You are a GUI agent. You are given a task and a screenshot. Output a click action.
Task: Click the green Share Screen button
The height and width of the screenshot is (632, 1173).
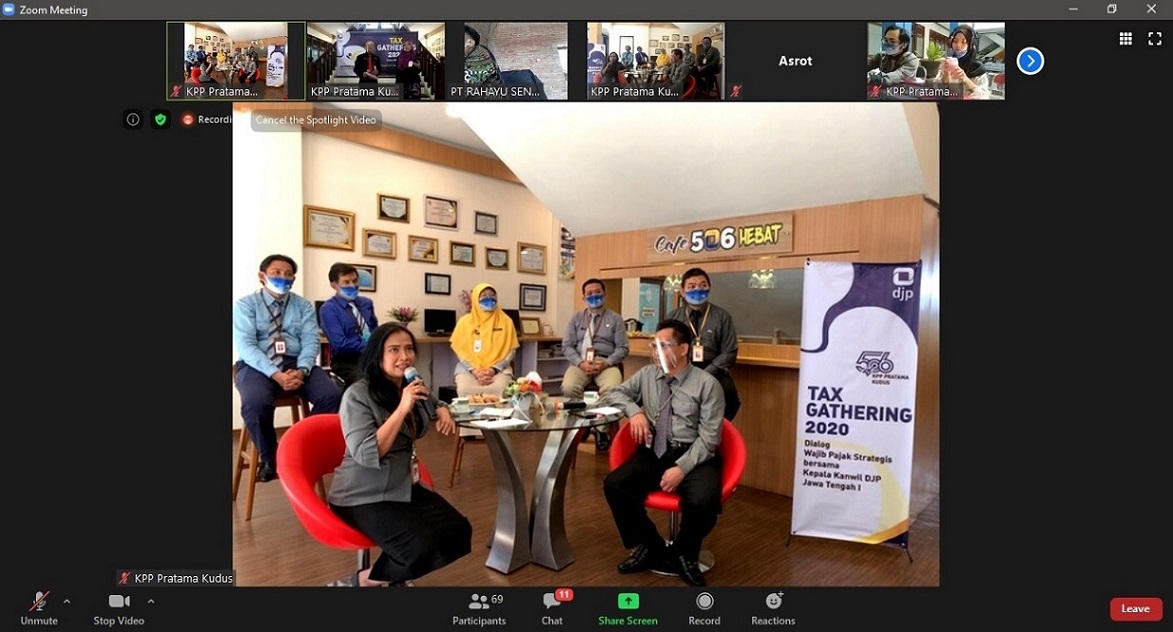point(627,607)
